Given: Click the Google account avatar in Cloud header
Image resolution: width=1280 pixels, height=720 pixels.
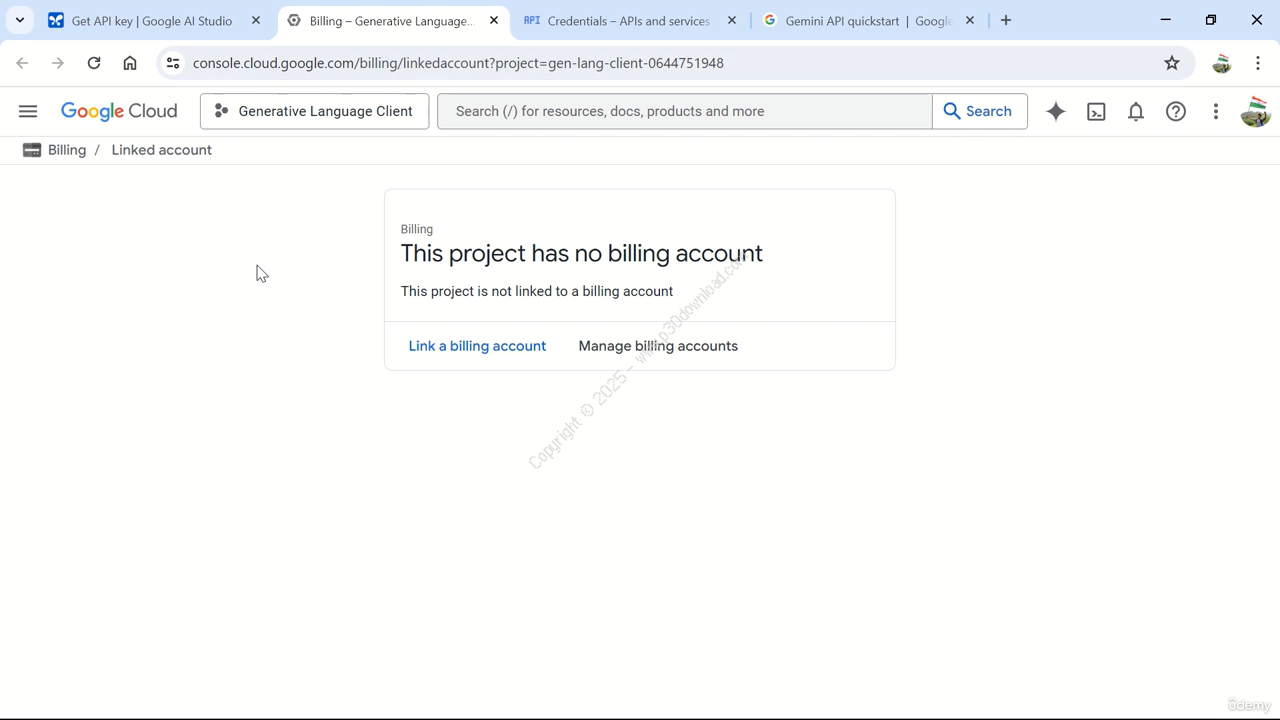Looking at the screenshot, I should [x=1255, y=111].
